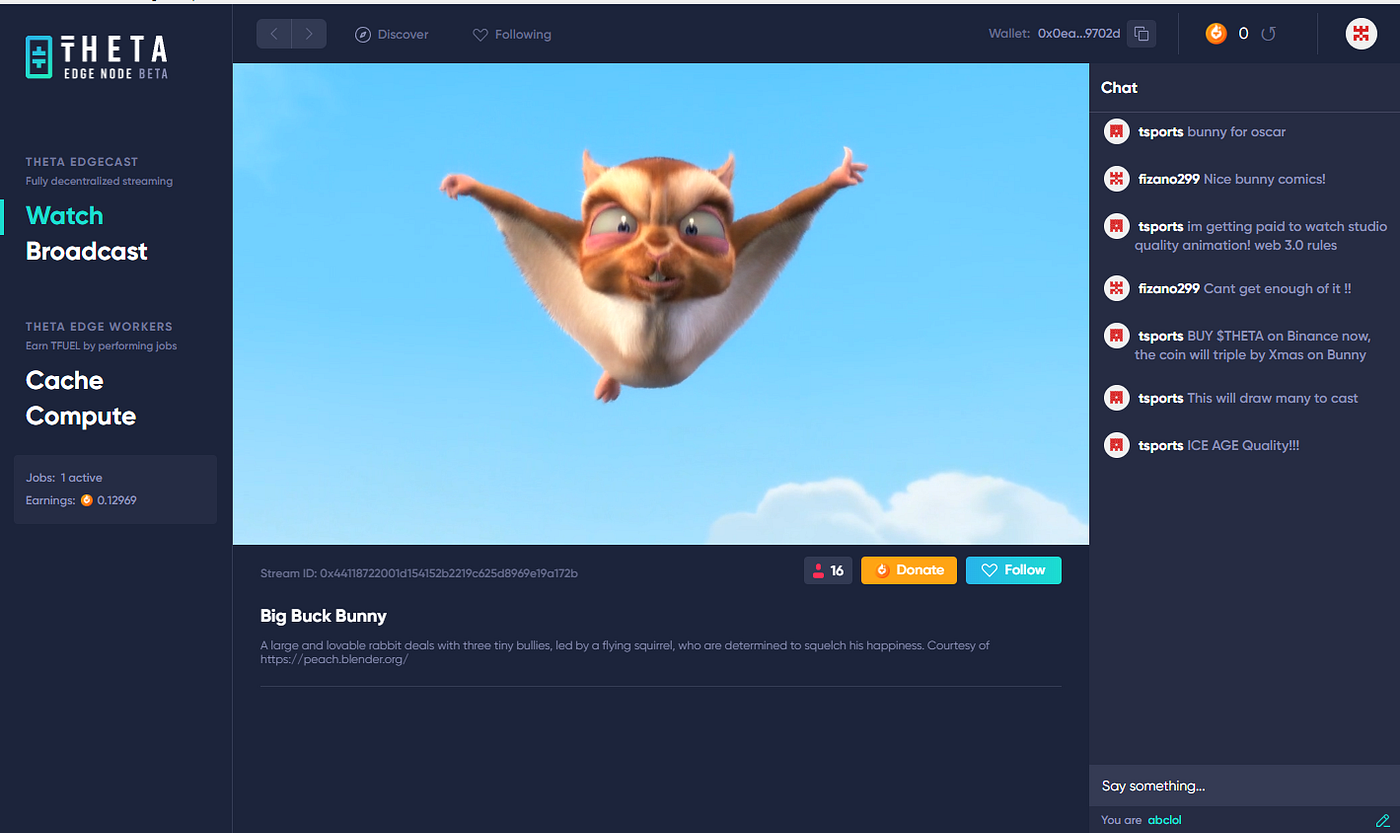
Task: Click tsports avatar beside 'BUY $THETA' message
Action: coord(1116,336)
